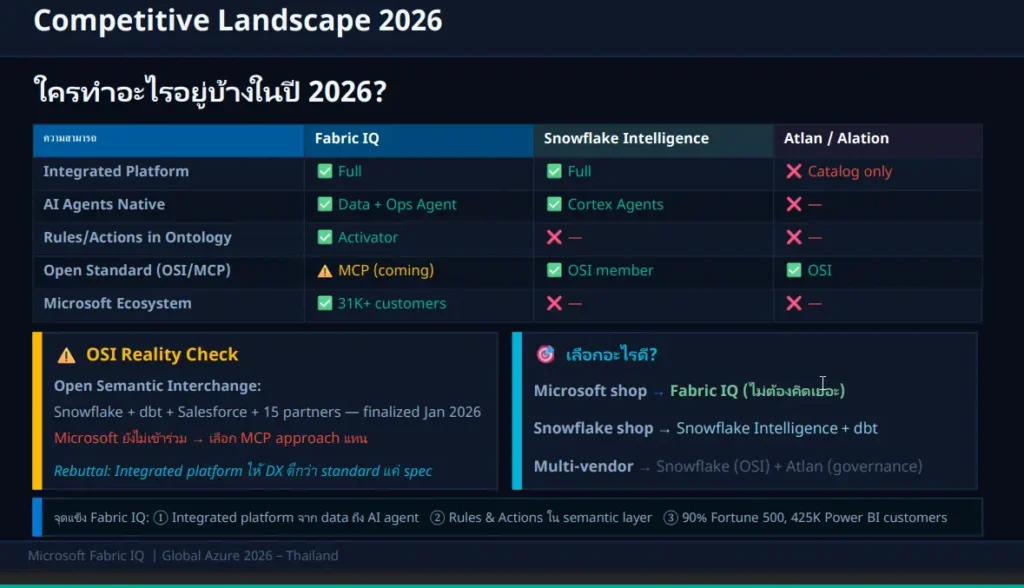
Task: Click the green check beside "31K+ customers"
Action: [x=324, y=304]
